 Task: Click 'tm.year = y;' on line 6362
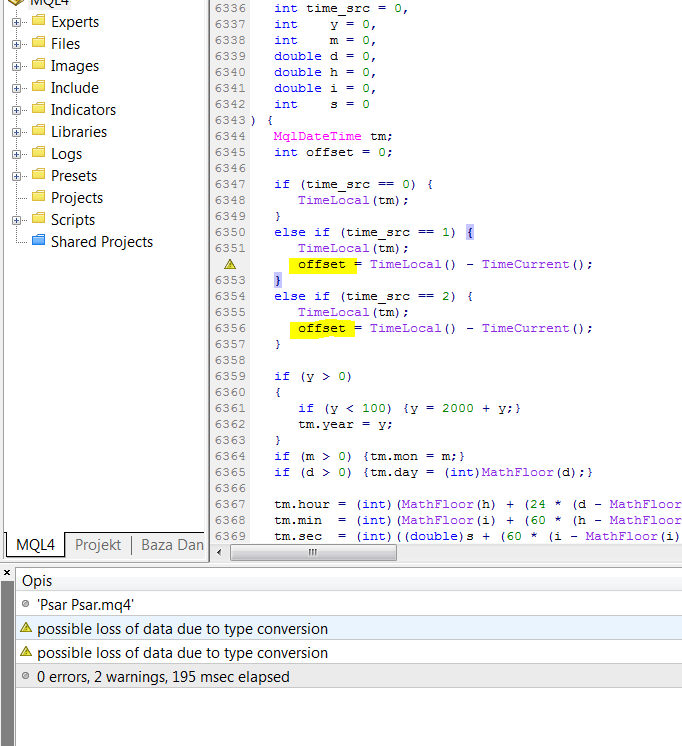346,424
